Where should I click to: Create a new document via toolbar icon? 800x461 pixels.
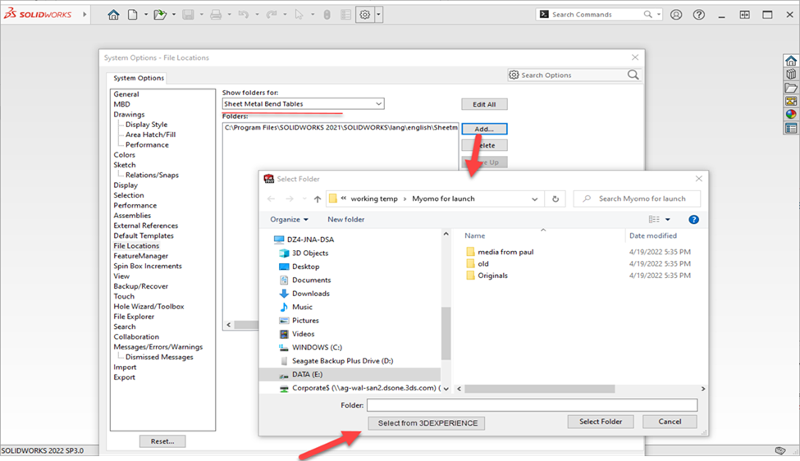(x=133, y=15)
